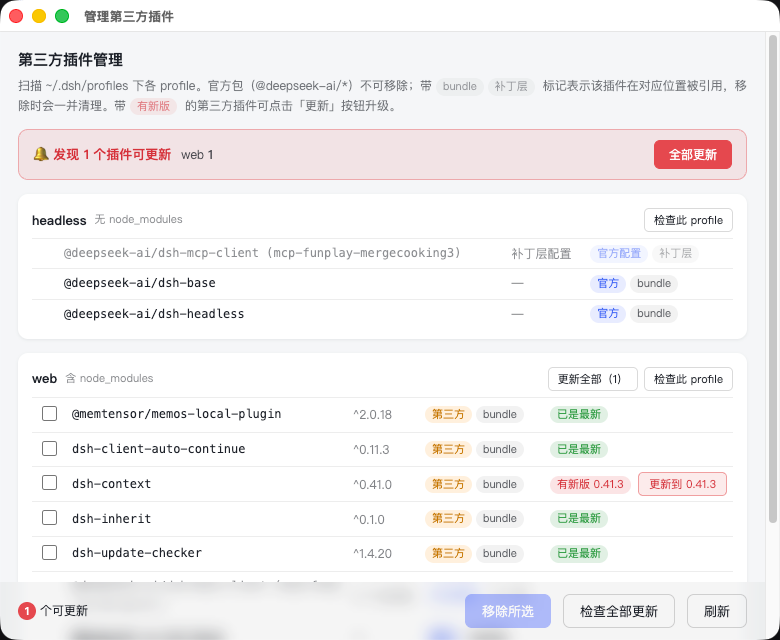Click @deepseek-ai/dsh-base plugin name
The height and width of the screenshot is (640, 780).
140,283
